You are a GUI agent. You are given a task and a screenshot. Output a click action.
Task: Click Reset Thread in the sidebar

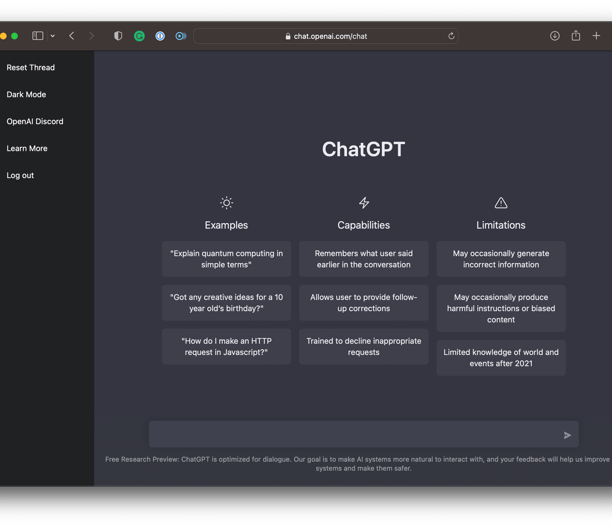pos(30,68)
